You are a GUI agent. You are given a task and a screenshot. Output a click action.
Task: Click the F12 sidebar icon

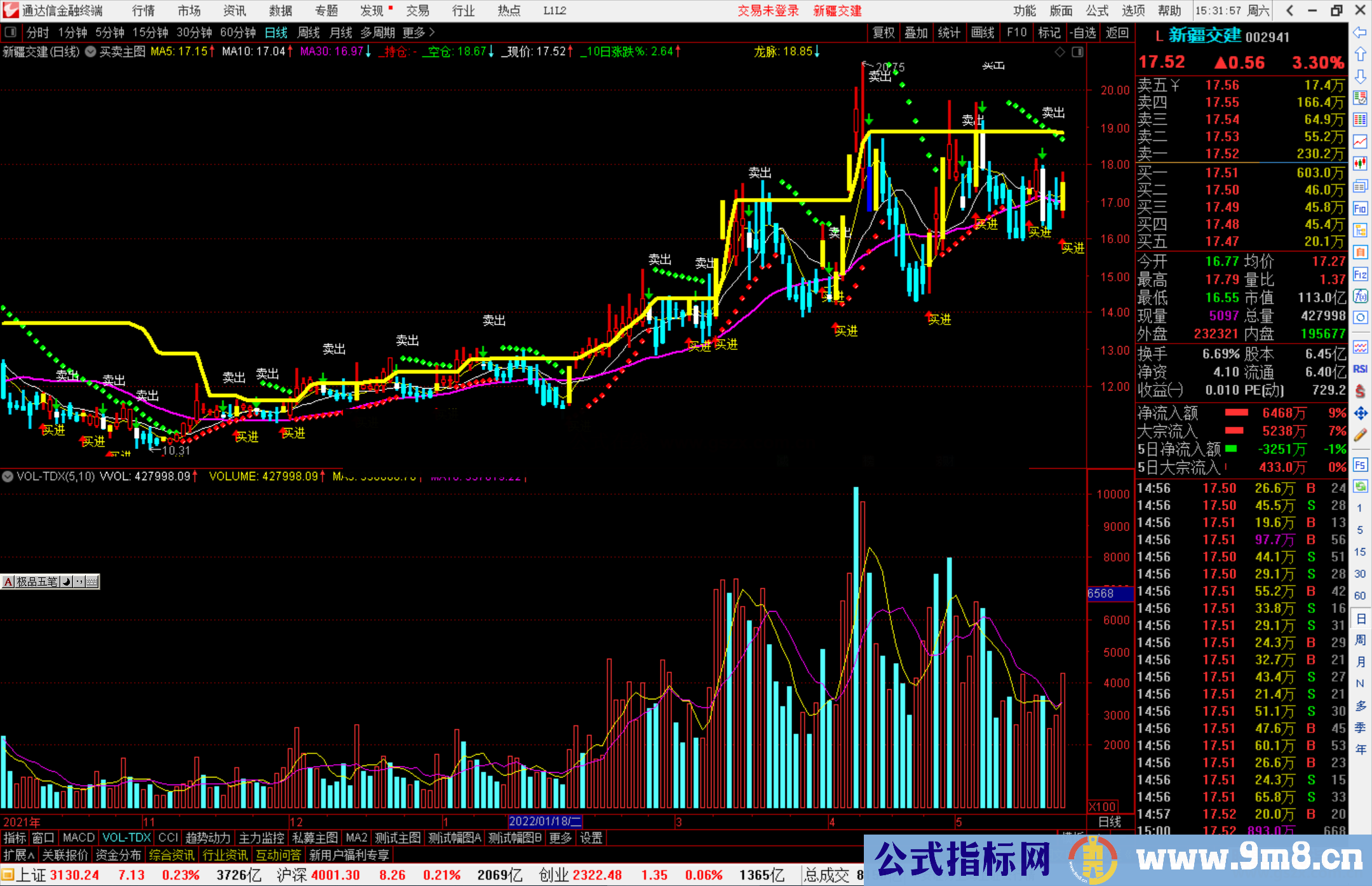[1360, 274]
